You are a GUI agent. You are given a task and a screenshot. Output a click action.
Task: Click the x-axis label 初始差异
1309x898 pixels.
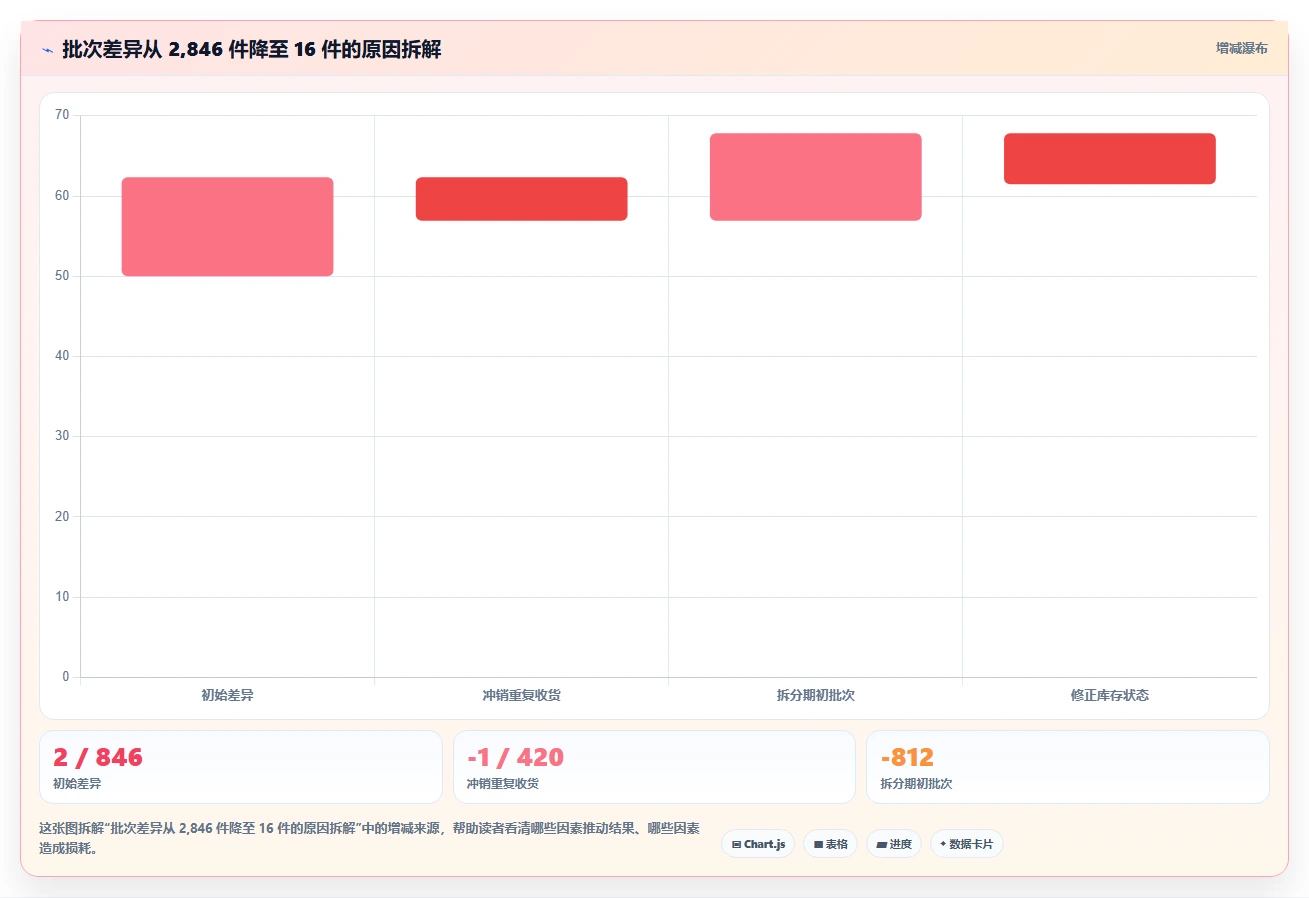click(x=227, y=695)
